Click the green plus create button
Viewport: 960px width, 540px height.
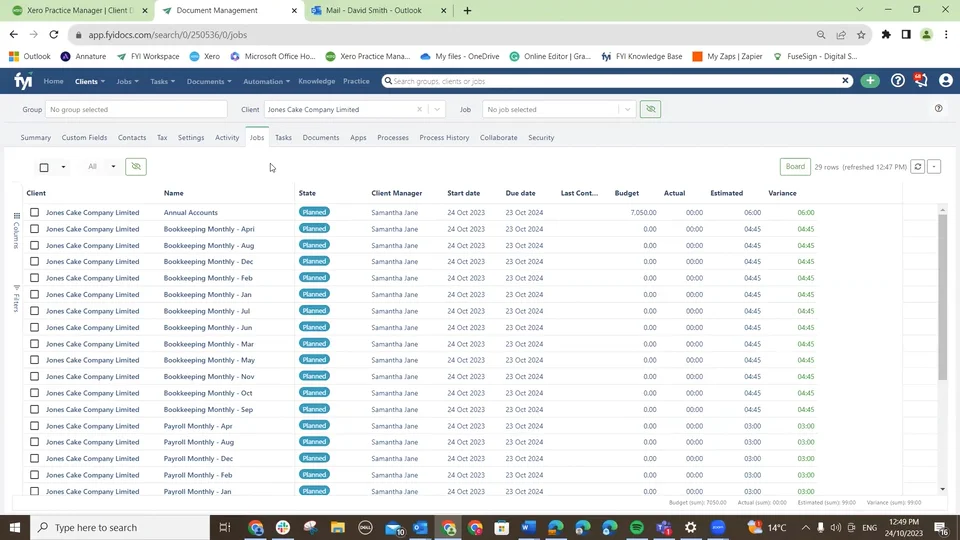[870, 81]
